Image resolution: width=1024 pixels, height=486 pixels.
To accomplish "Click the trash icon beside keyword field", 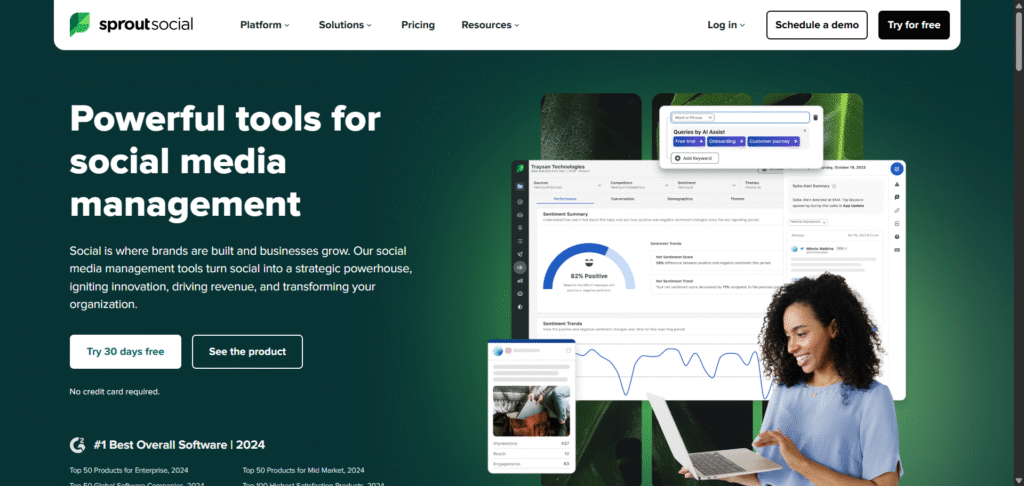I will coord(815,117).
